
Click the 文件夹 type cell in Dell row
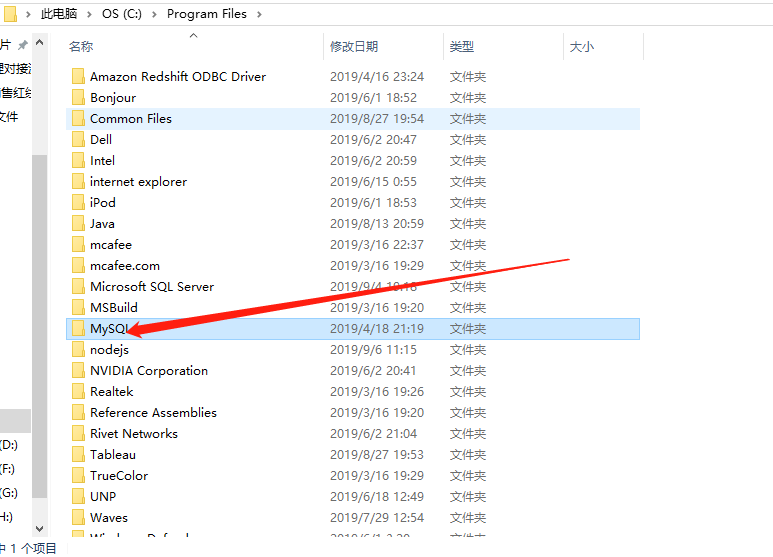468,140
